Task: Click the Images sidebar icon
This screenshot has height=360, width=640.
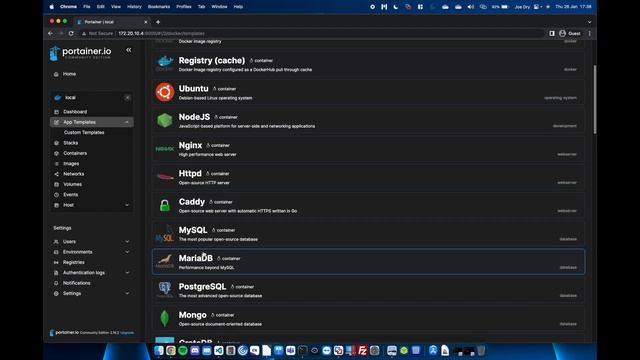Action: click(x=56, y=164)
